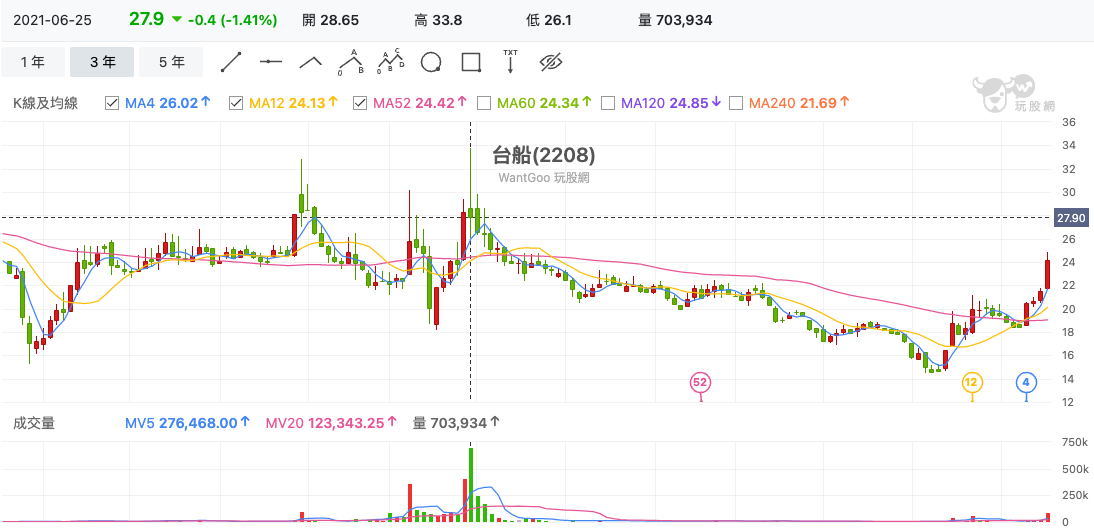Select the TXT text annotation tool

pyautogui.click(x=511, y=61)
